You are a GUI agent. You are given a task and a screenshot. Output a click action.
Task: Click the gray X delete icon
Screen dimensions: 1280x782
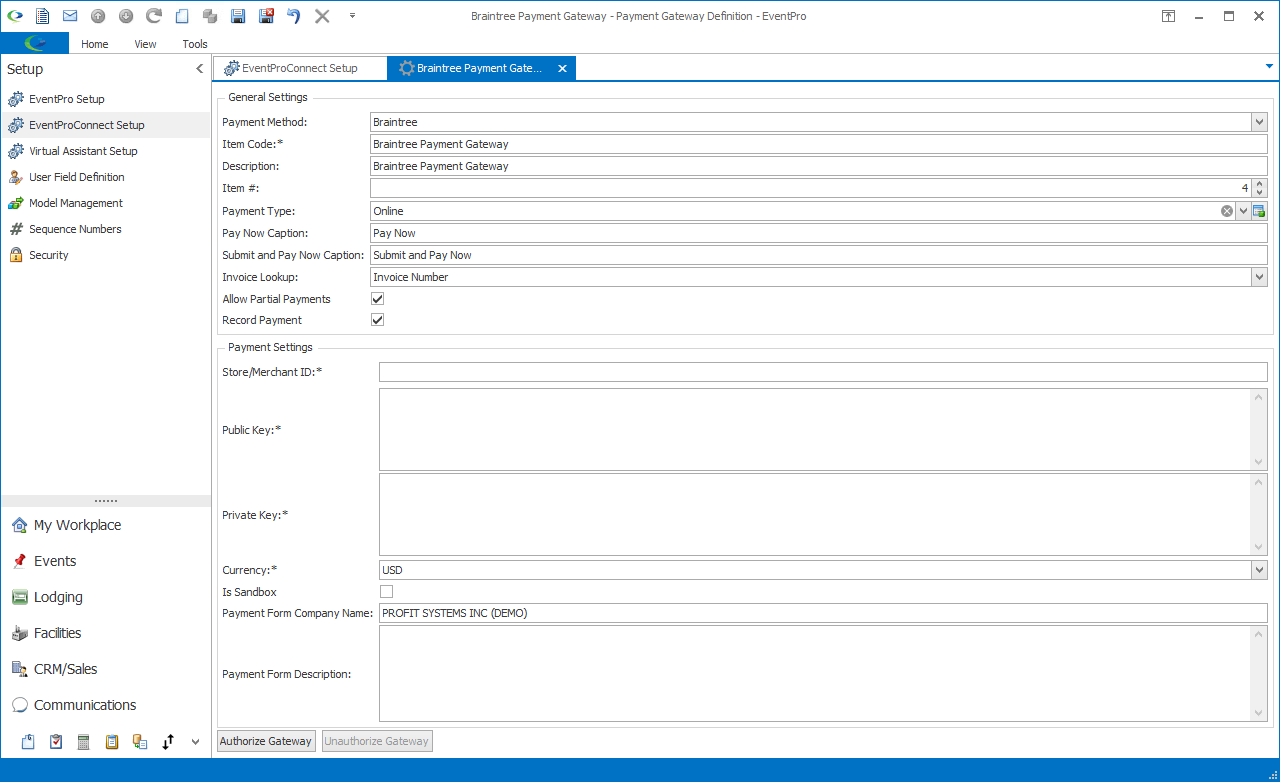coord(322,16)
